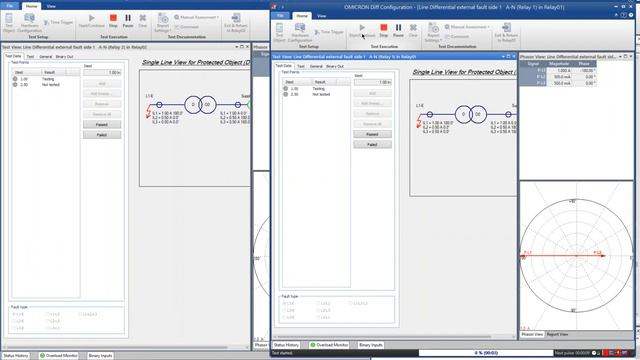
Task: Click Time Trigger in Relay 1 ribbon
Action: pyautogui.click(x=329, y=32)
